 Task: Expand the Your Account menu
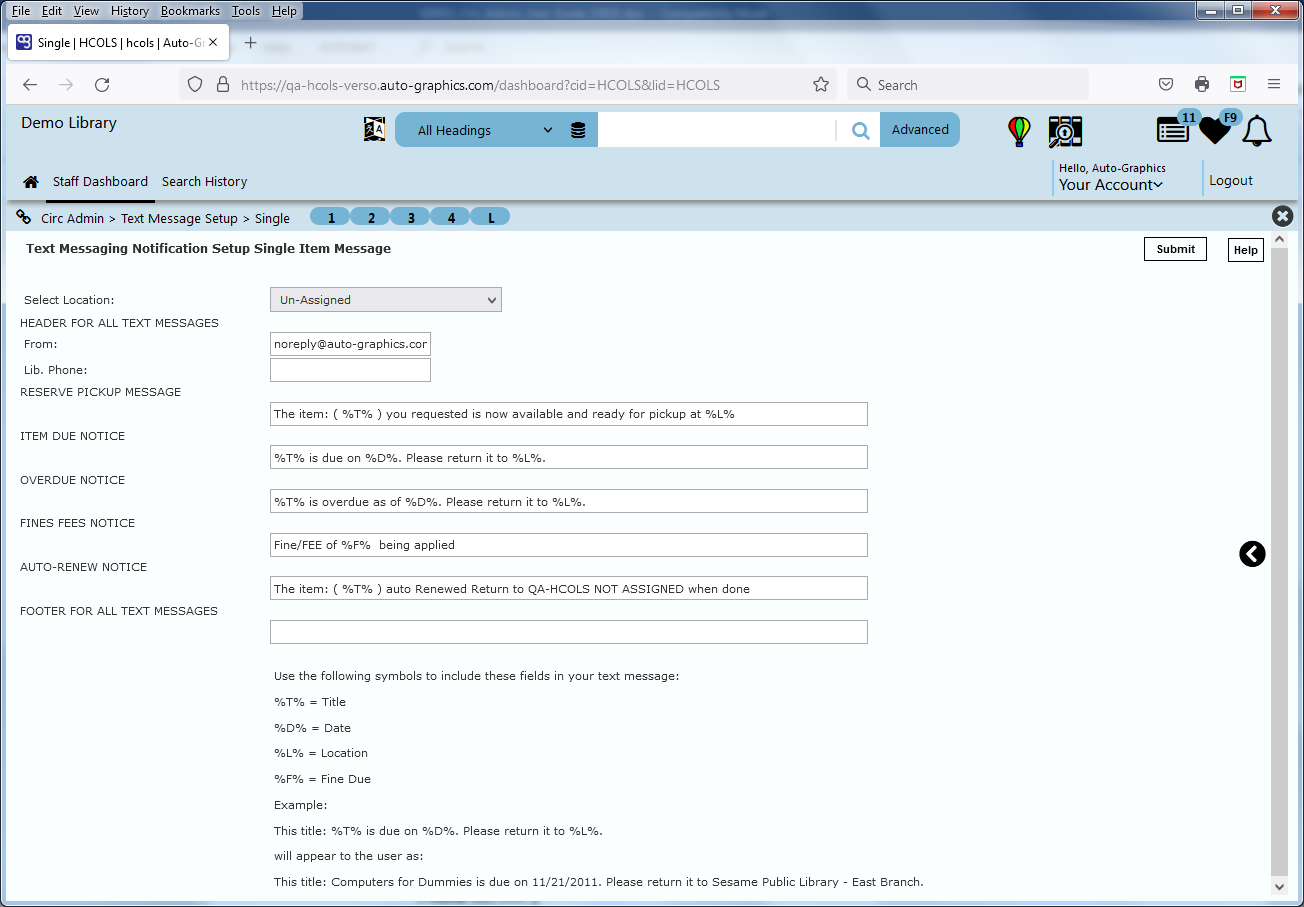point(1111,185)
